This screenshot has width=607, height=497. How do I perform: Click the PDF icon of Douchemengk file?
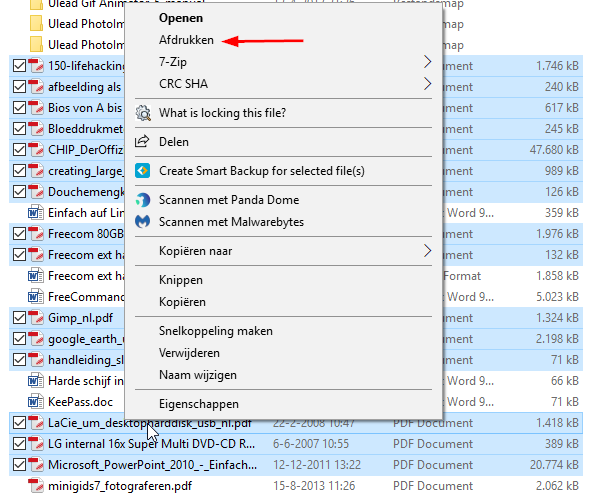coord(36,192)
